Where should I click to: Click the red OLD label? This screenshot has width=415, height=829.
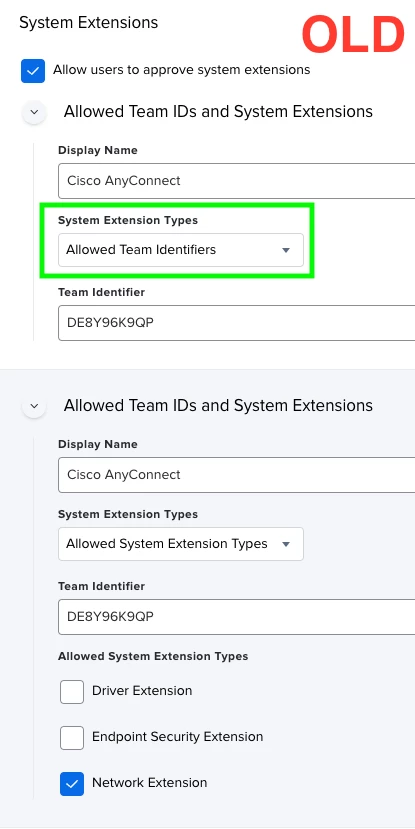353,33
